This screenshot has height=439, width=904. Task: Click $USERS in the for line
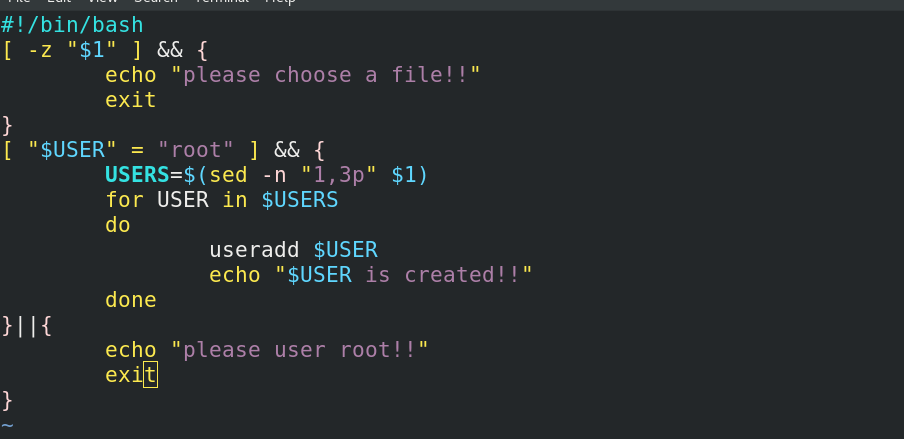pyautogui.click(x=300, y=200)
